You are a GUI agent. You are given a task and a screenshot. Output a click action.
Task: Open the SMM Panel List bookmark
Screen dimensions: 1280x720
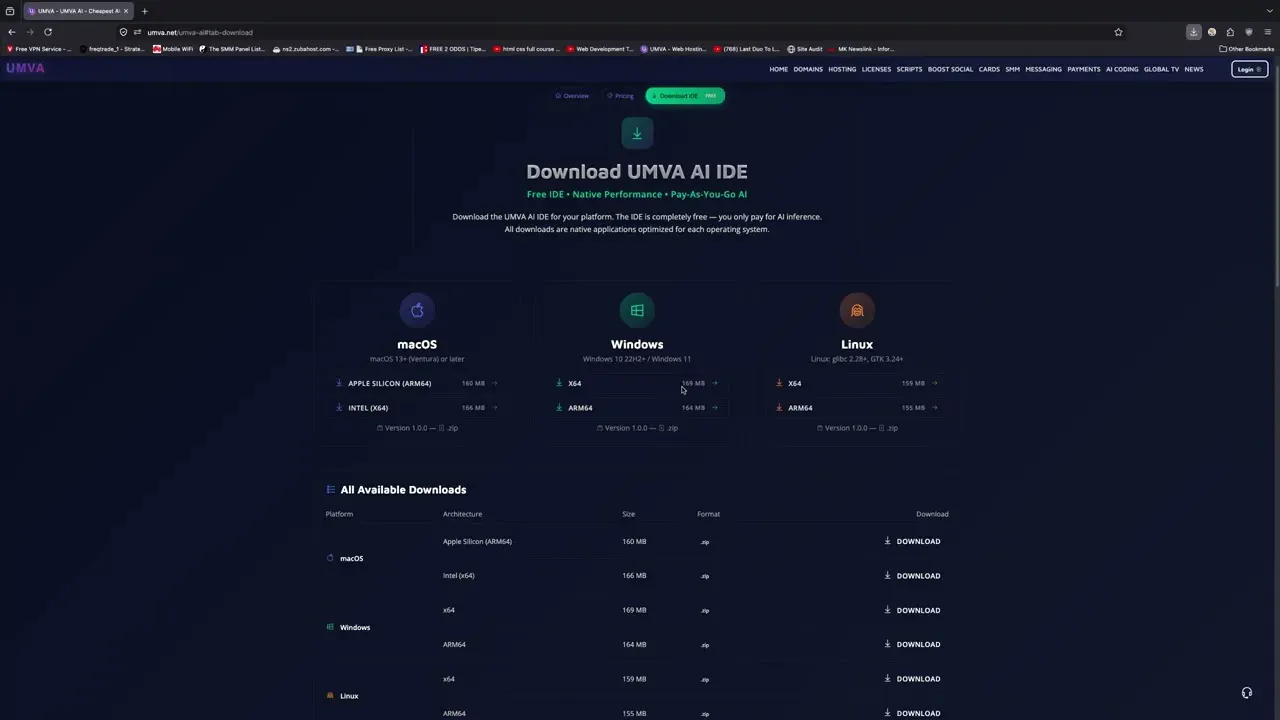[232, 49]
